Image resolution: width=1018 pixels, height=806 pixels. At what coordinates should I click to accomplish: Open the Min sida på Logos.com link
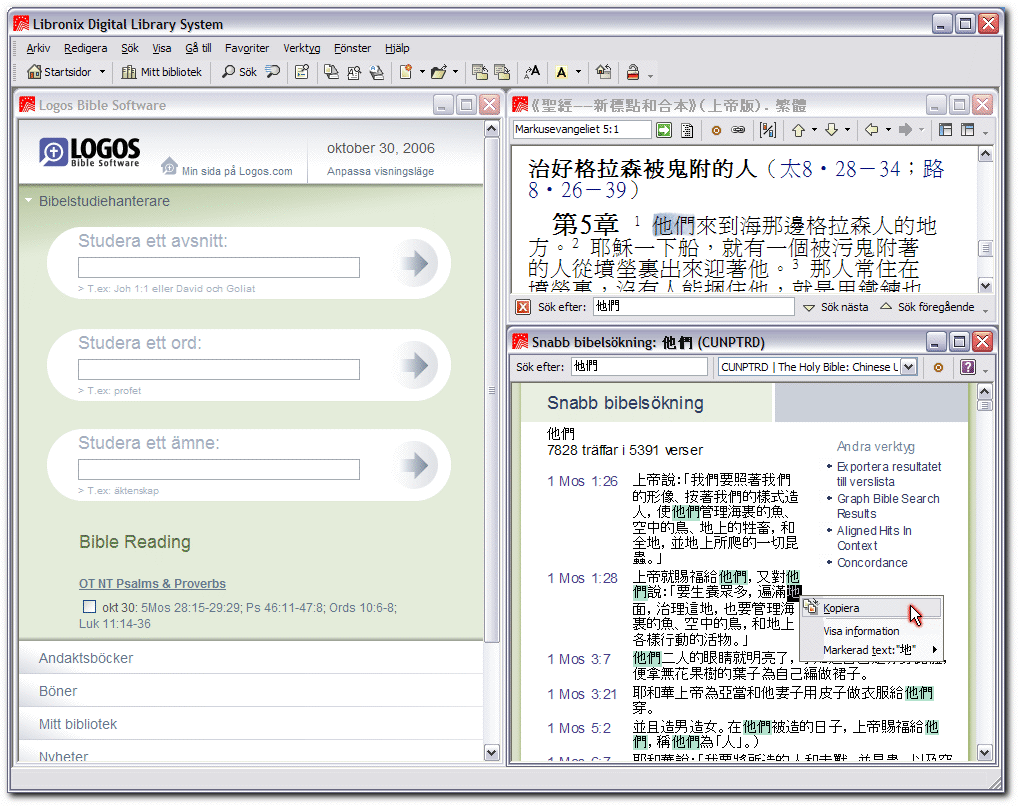[237, 171]
